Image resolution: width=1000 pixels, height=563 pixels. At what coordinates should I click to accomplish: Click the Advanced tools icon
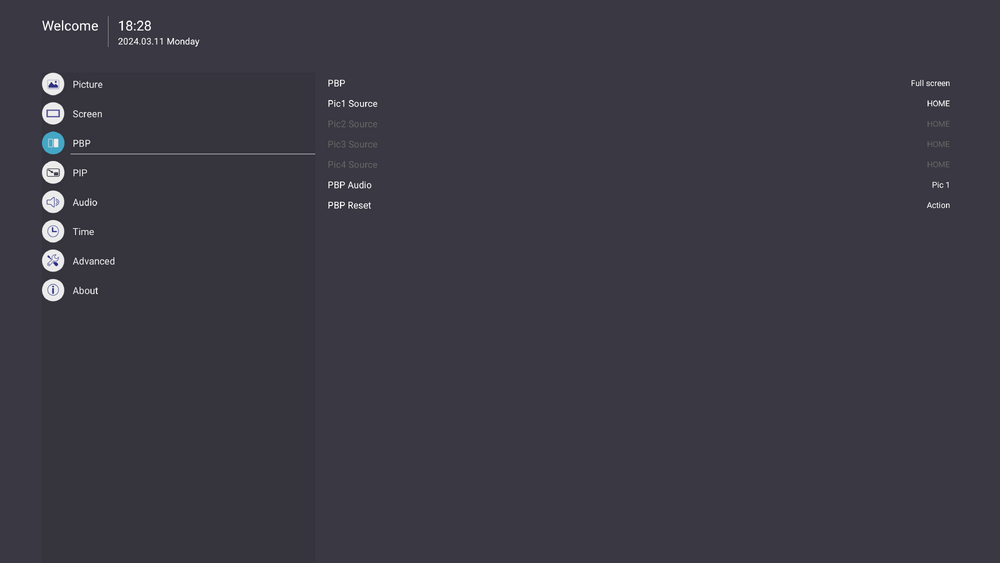point(53,261)
